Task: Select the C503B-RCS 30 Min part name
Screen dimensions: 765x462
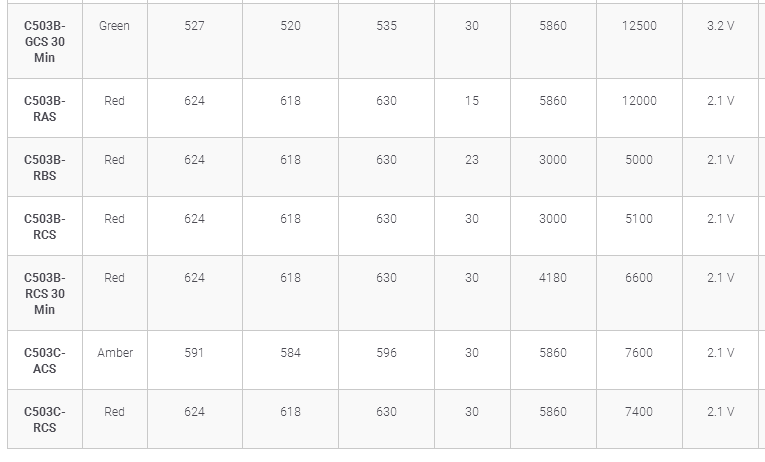Action: tap(44, 293)
